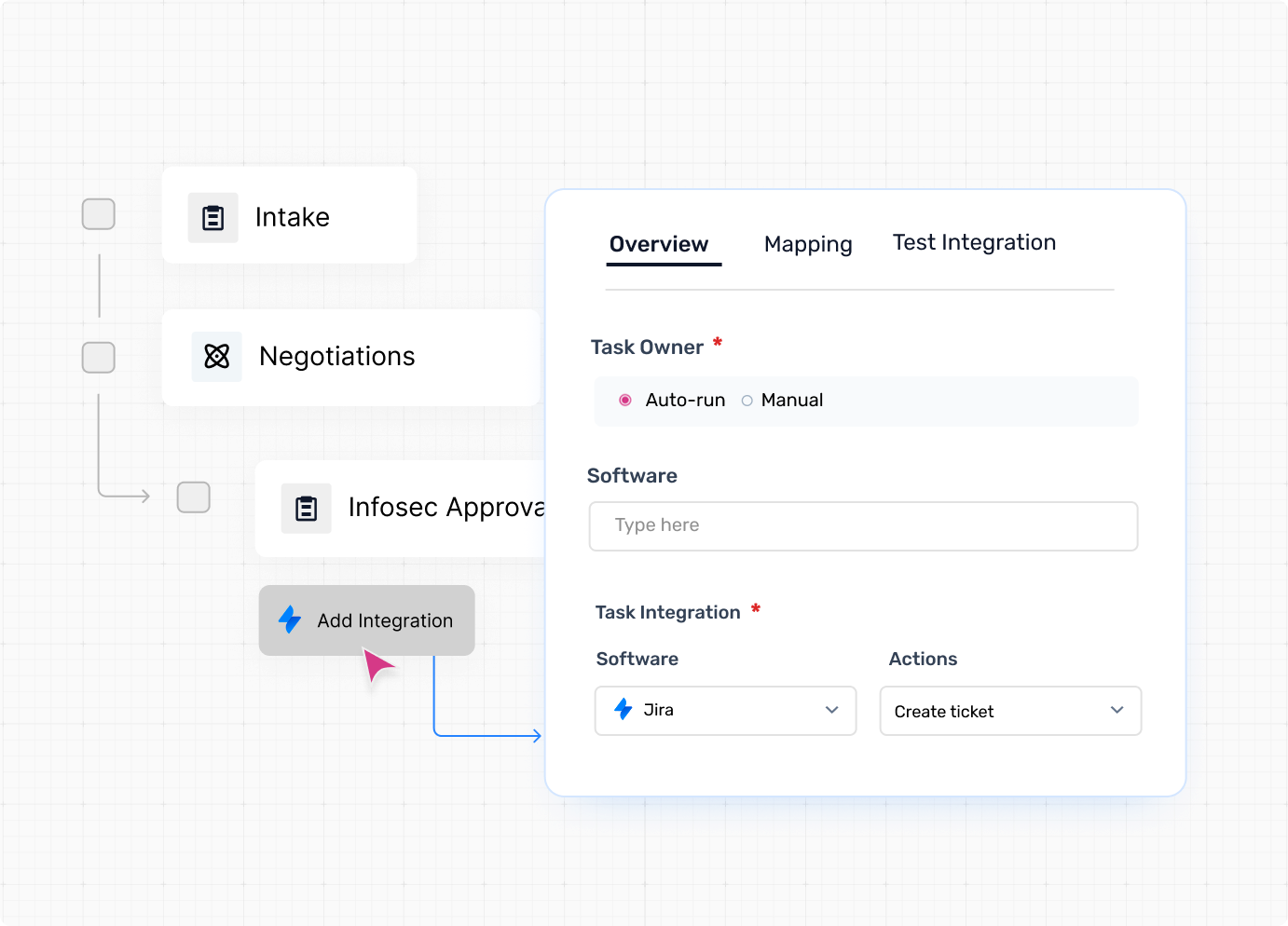Click the Intake clipboard icon

pos(213,218)
